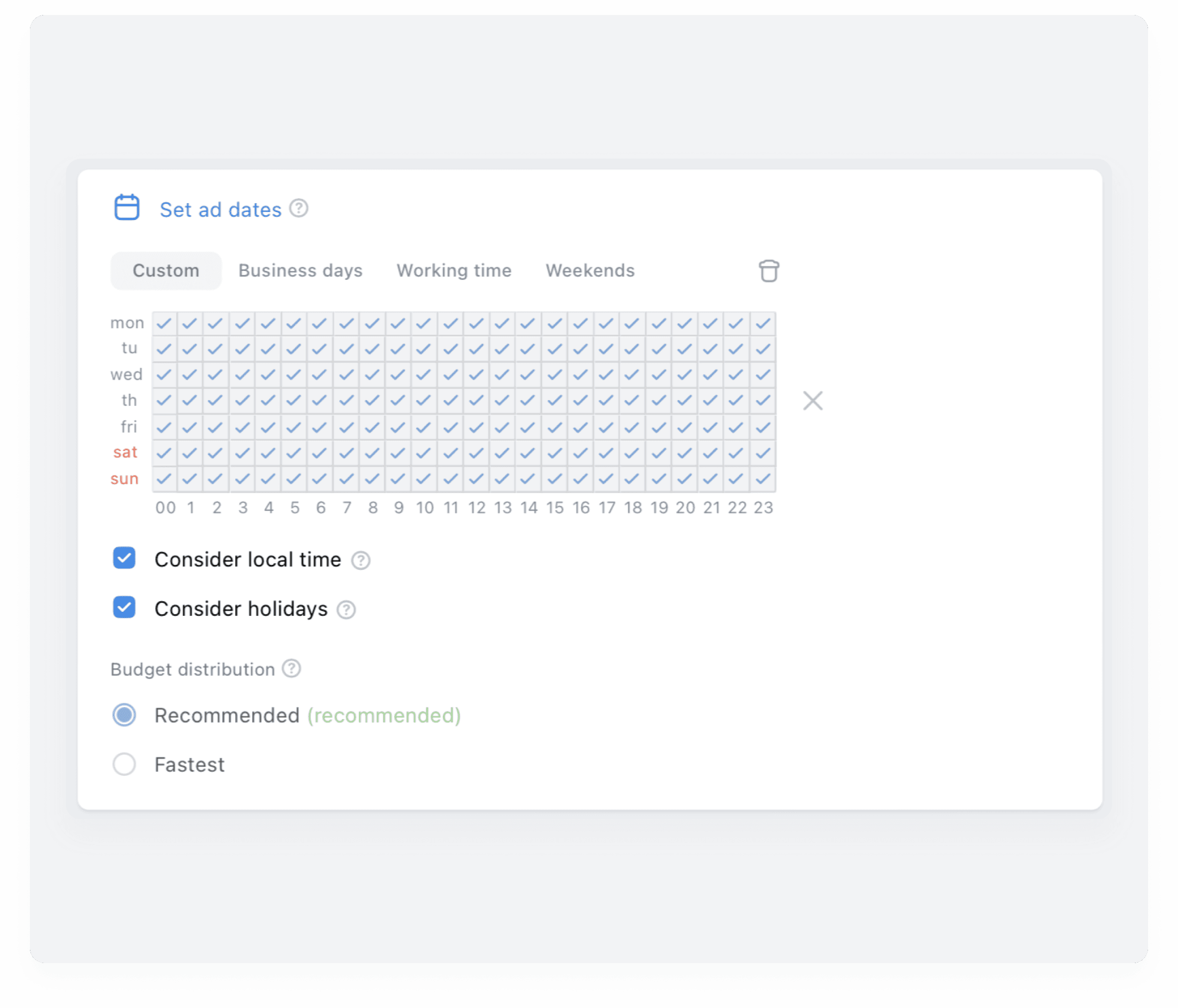Image resolution: width=1178 pixels, height=1008 pixels.
Task: Click the tu row label
Action: coord(130,348)
